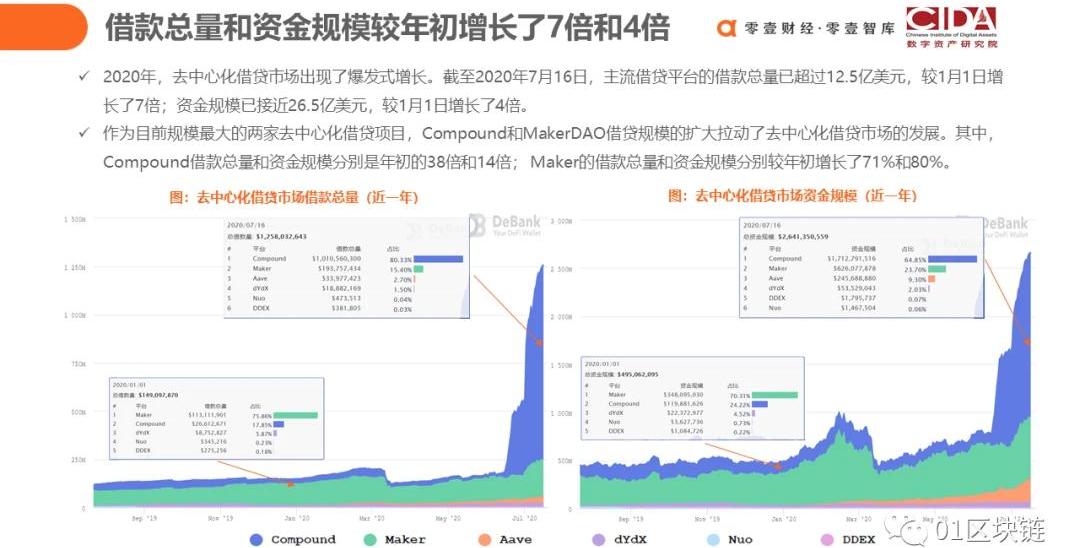Click DeBank logo on fund size chart
The height and width of the screenshot is (548, 1080).
(1004, 226)
